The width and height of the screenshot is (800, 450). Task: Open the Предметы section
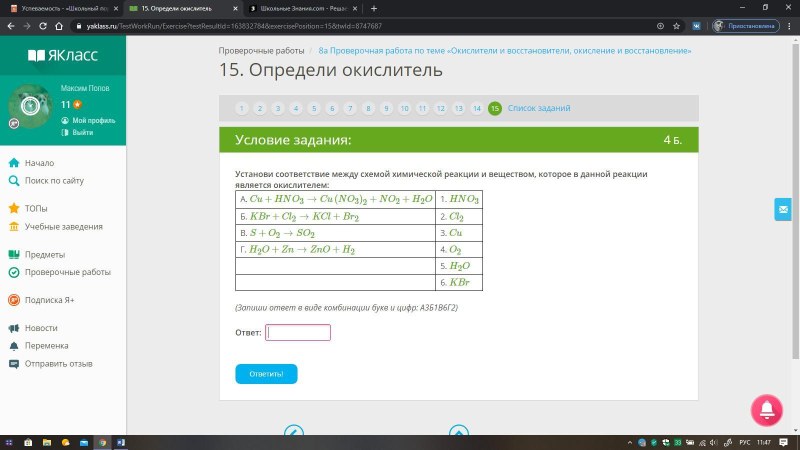pos(45,254)
